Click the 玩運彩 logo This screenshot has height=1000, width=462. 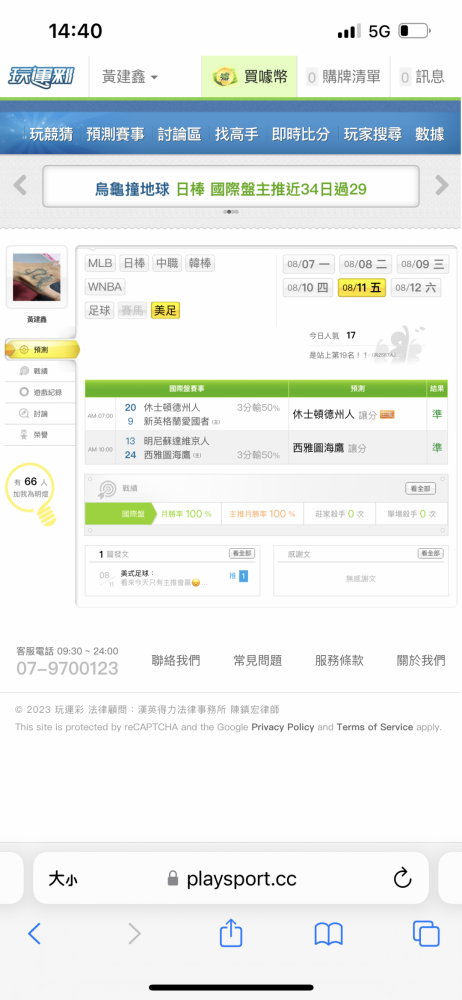point(40,77)
